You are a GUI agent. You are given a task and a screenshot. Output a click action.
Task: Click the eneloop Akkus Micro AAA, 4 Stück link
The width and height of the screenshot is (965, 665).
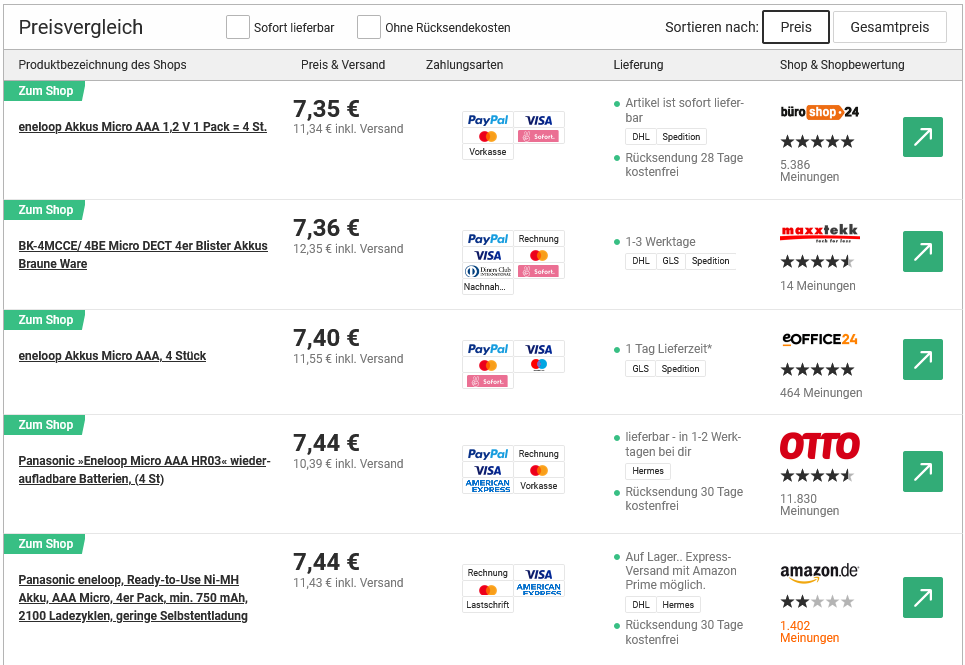pyautogui.click(x=112, y=356)
